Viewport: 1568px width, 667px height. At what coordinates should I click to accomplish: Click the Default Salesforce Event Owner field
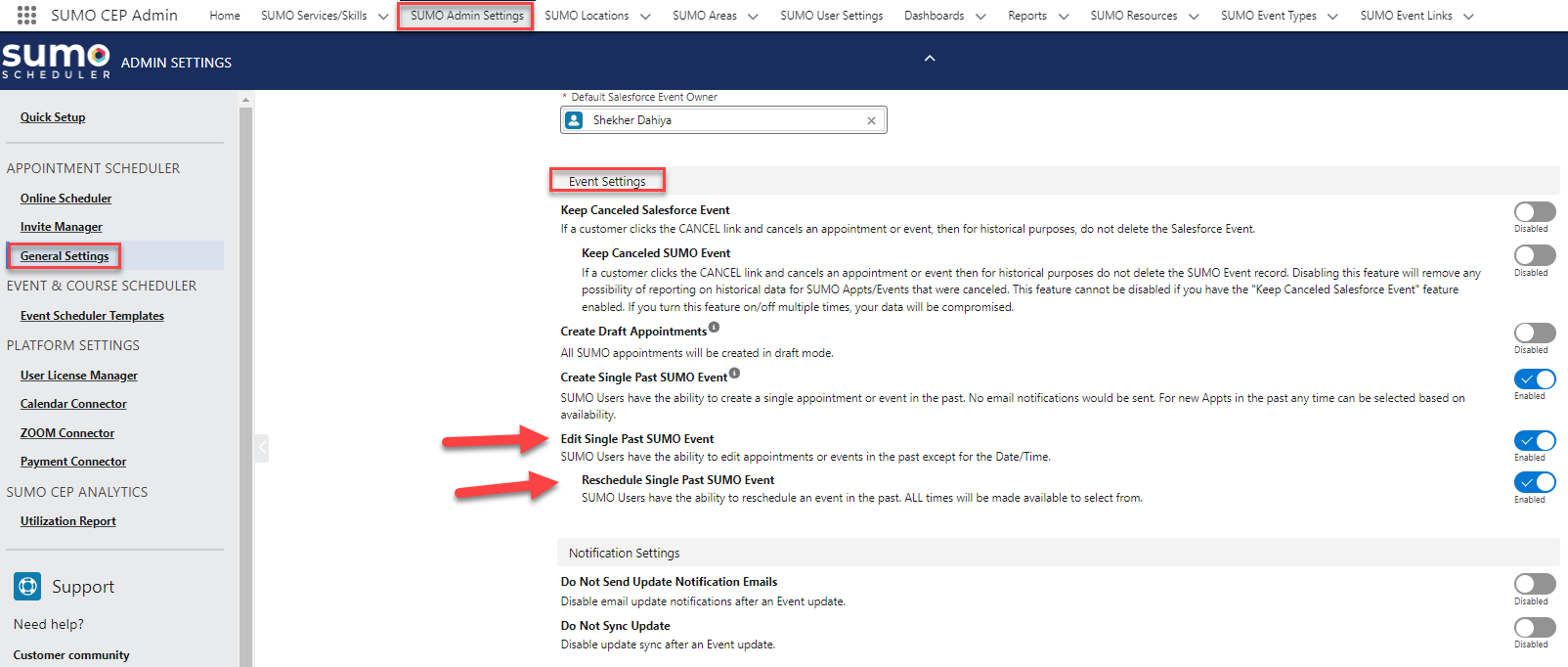[x=723, y=120]
